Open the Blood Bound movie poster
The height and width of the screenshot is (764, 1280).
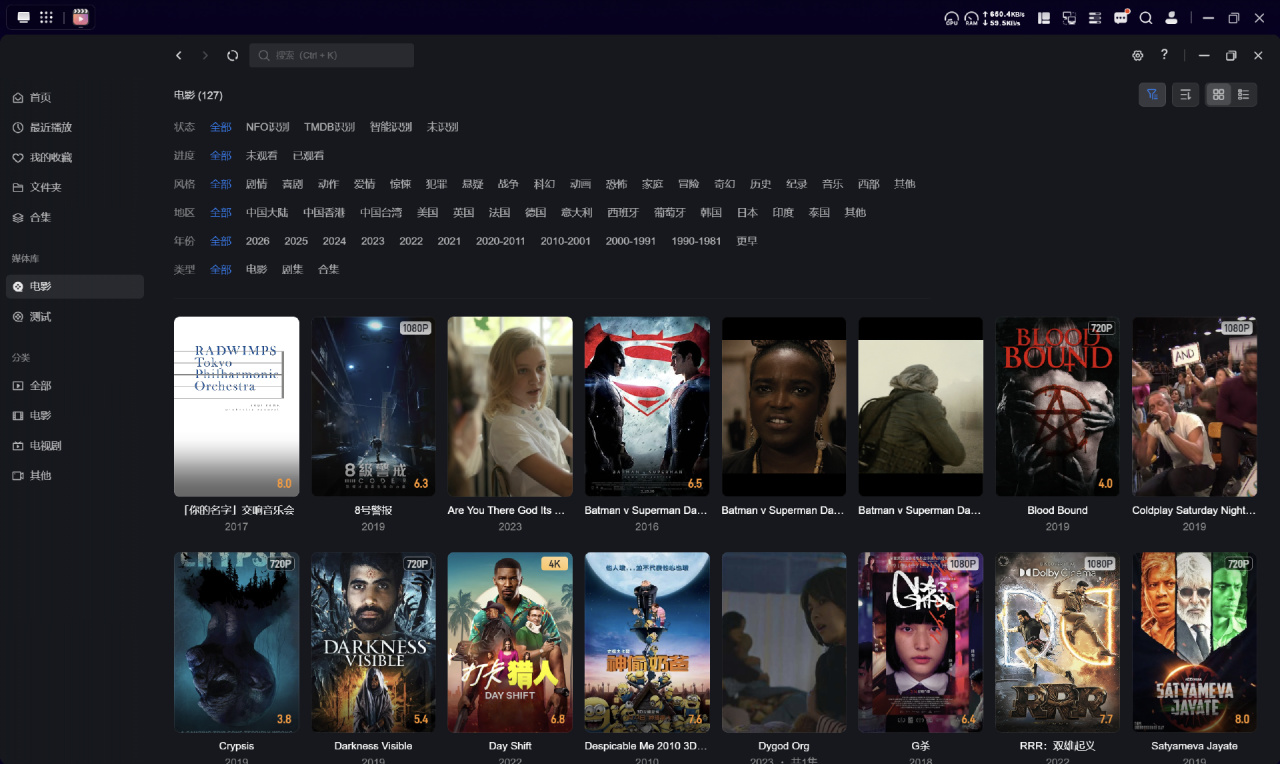pyautogui.click(x=1058, y=406)
